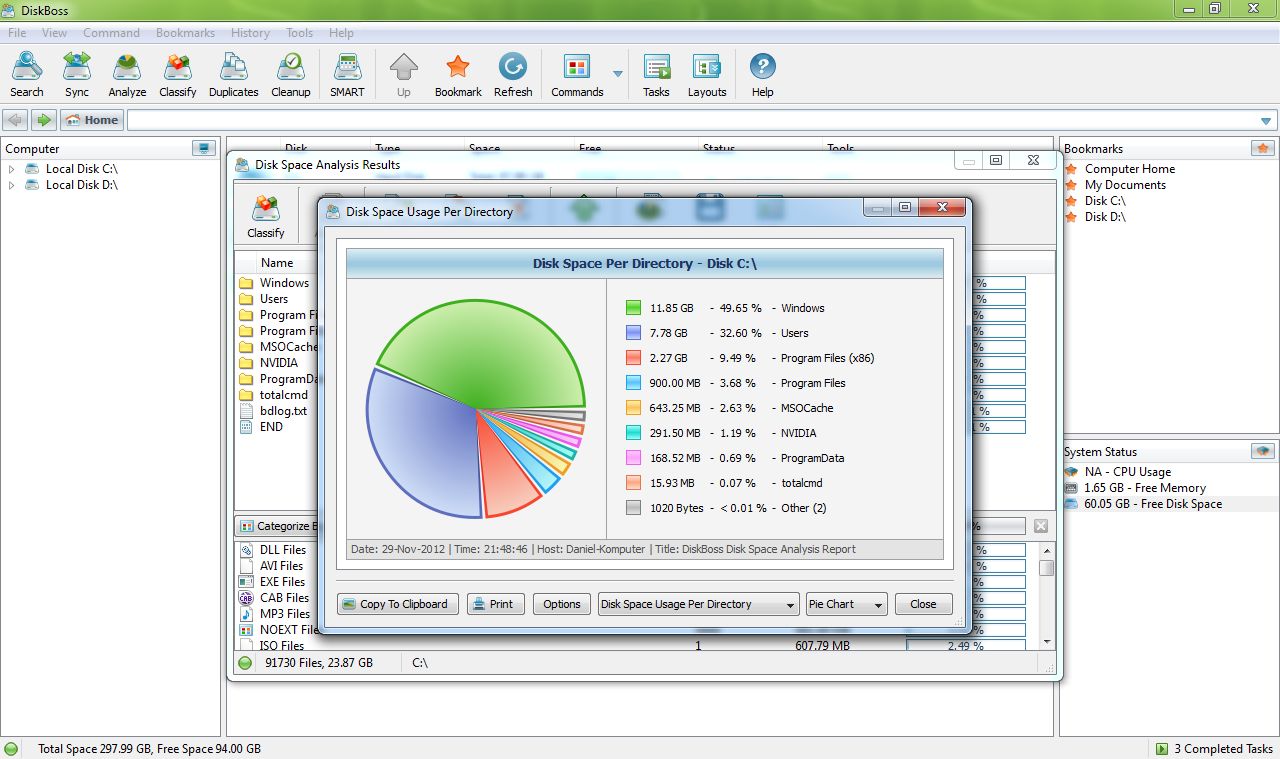Expand Local Disk D:\ tree node

point(12,185)
